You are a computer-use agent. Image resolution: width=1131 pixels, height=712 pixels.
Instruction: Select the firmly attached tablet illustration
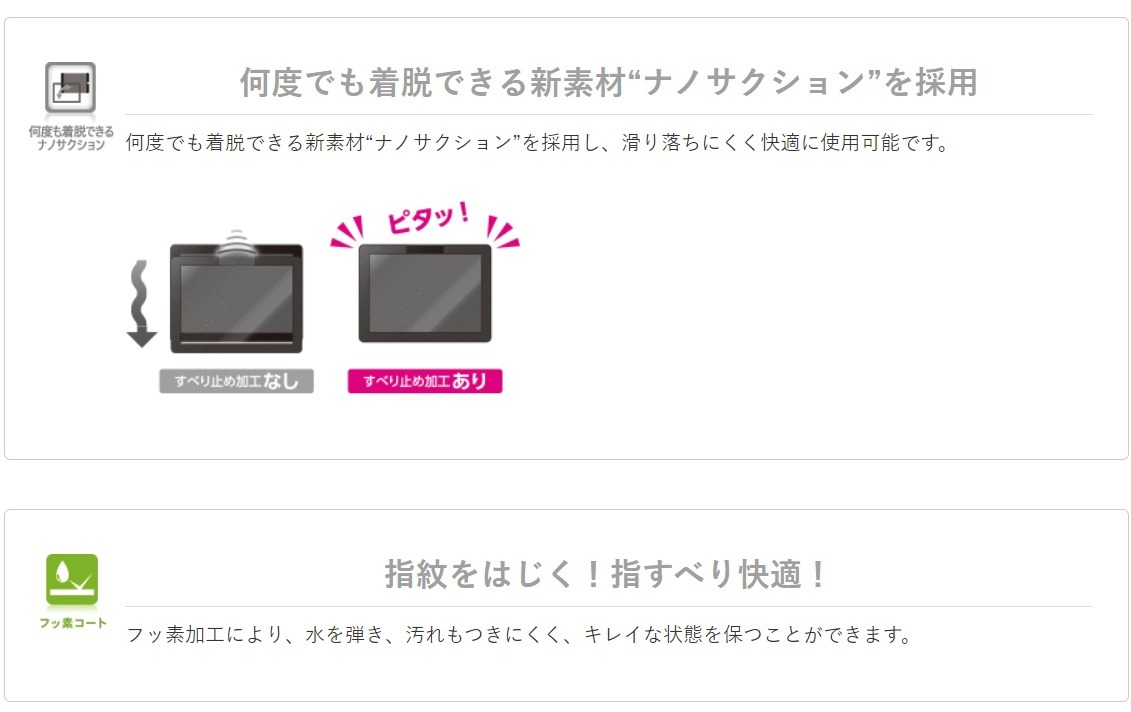425,294
